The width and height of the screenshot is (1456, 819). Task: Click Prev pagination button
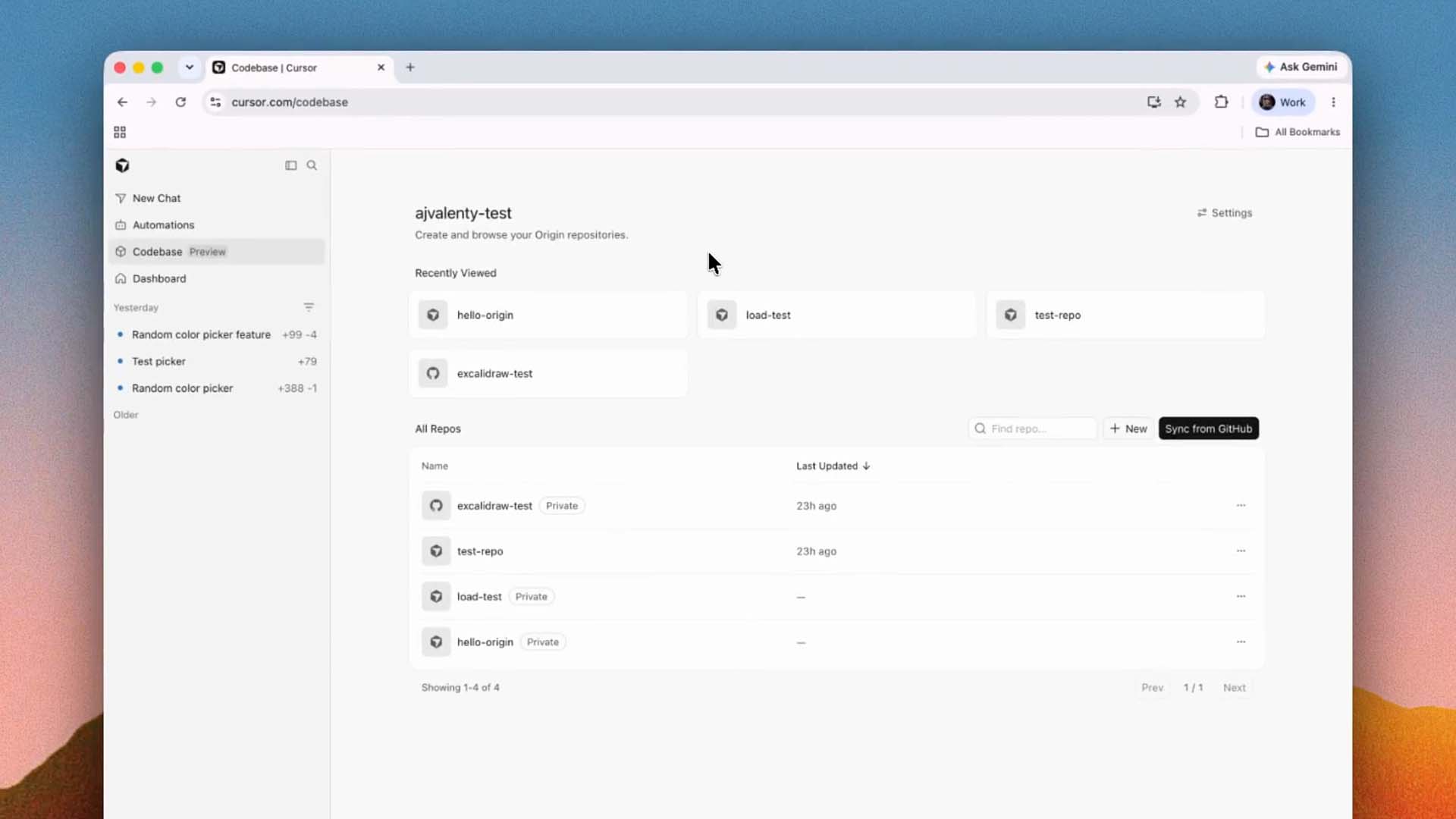tap(1152, 688)
